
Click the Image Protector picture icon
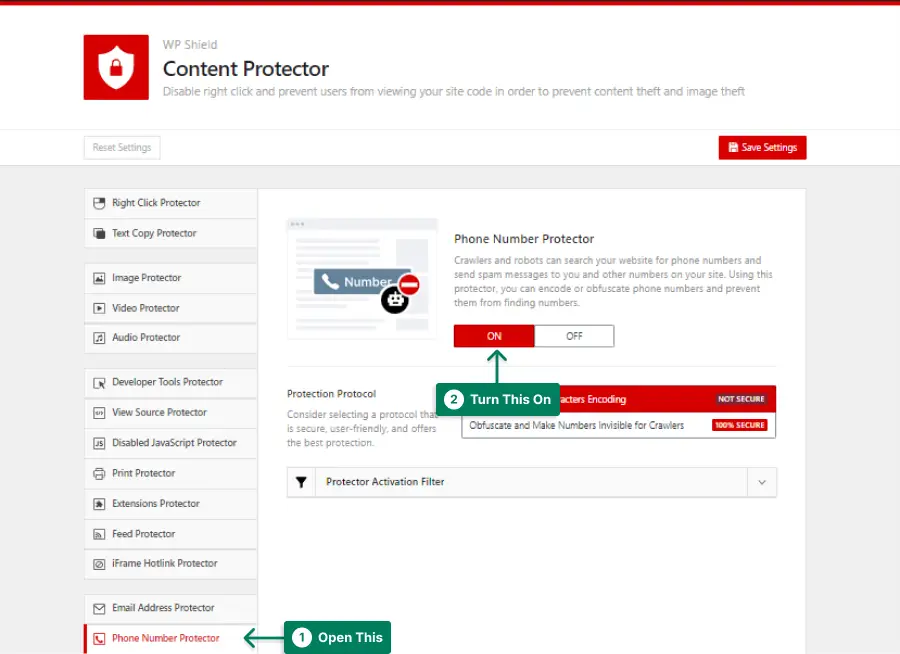click(99, 278)
